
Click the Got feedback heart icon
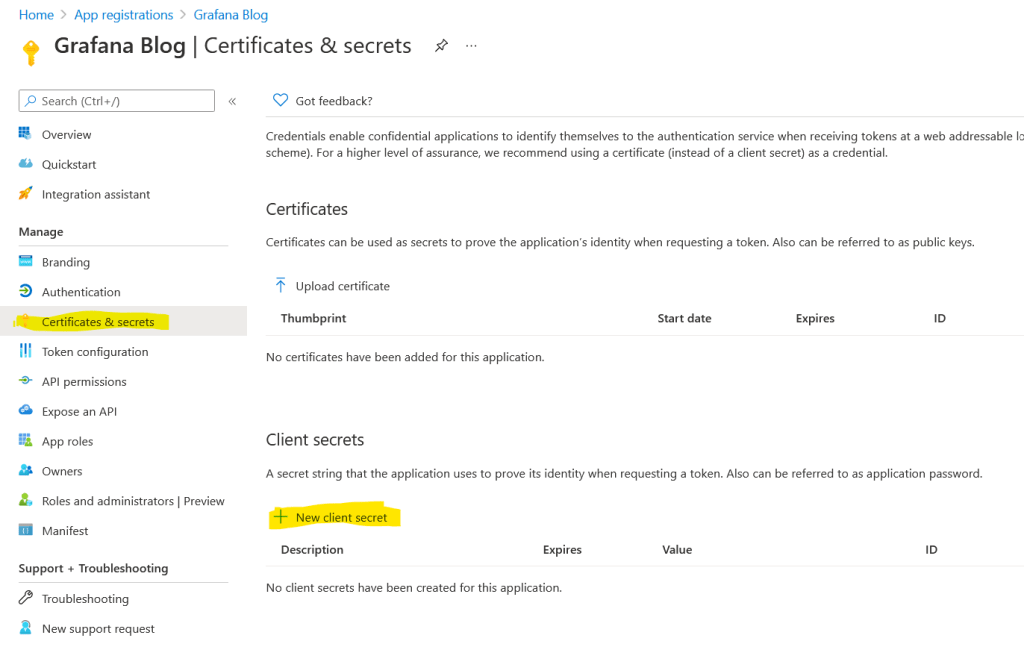(281, 101)
